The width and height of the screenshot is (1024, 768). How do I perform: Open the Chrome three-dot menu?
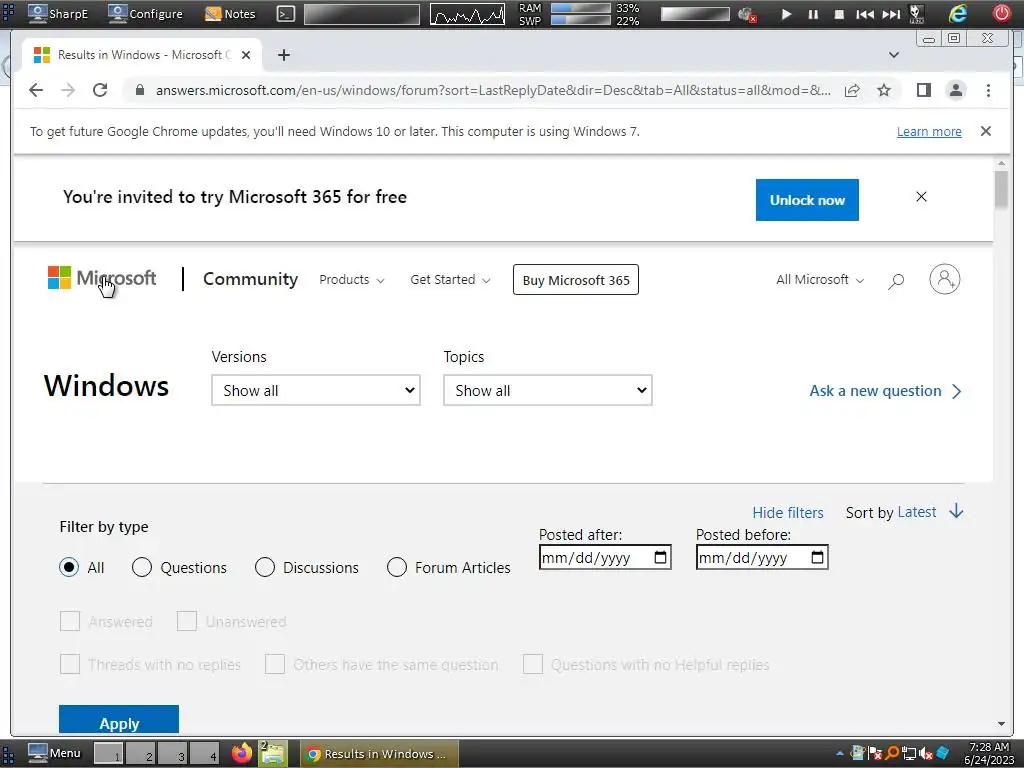pos(988,90)
